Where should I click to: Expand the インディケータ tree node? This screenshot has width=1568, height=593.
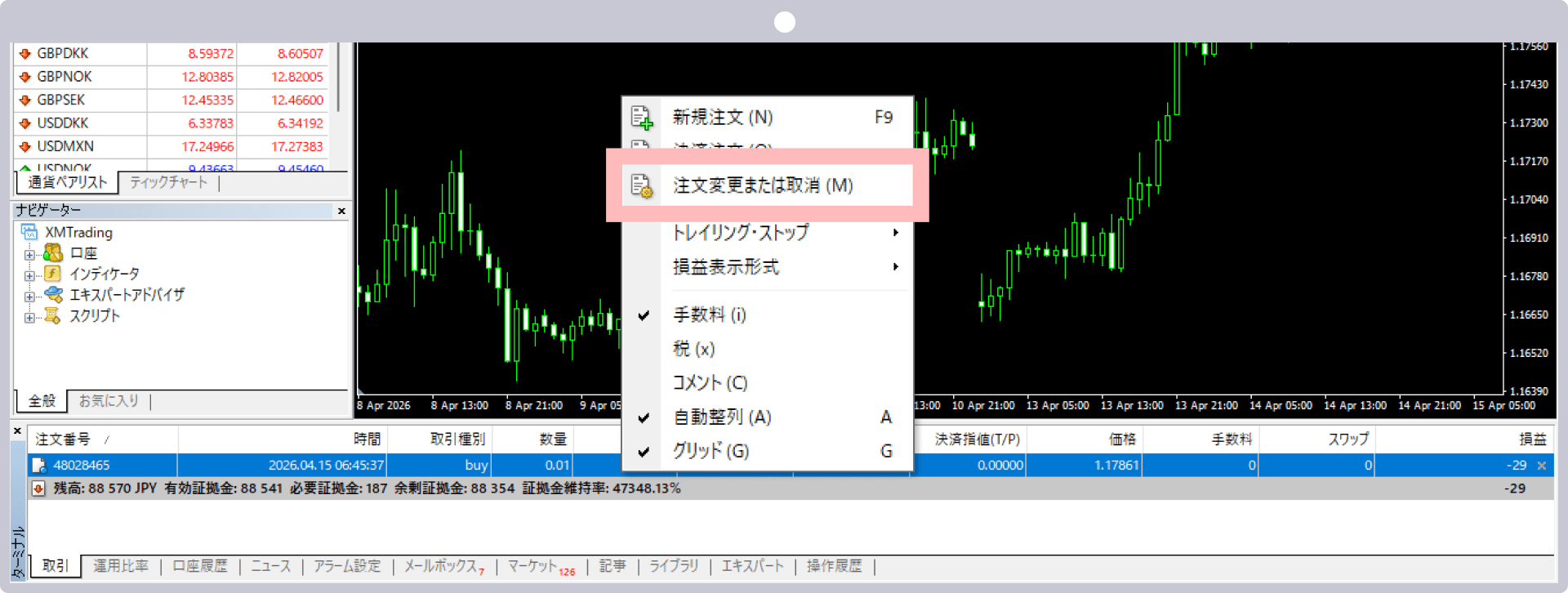coord(30,276)
